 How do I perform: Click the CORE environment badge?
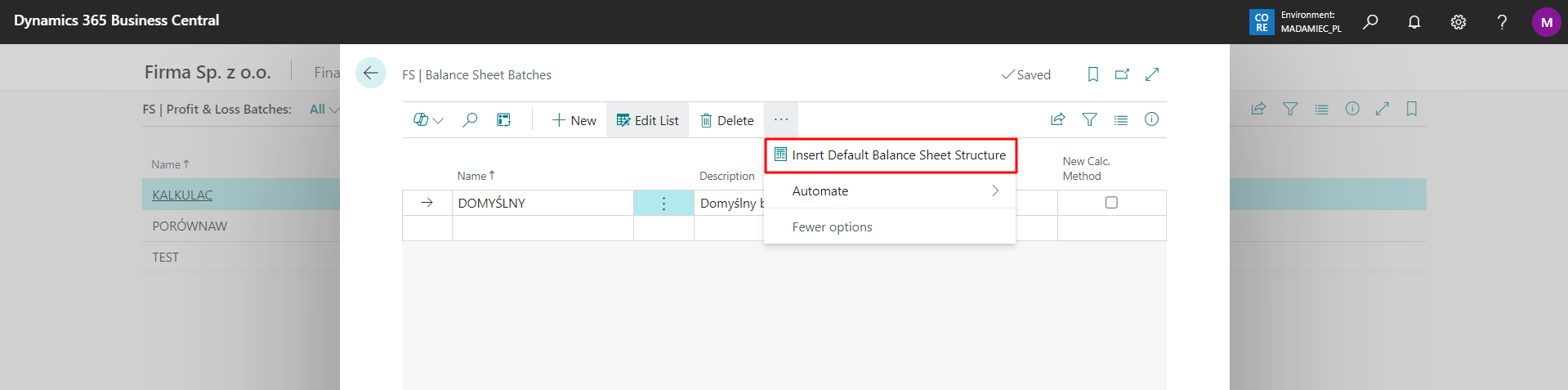(1262, 22)
